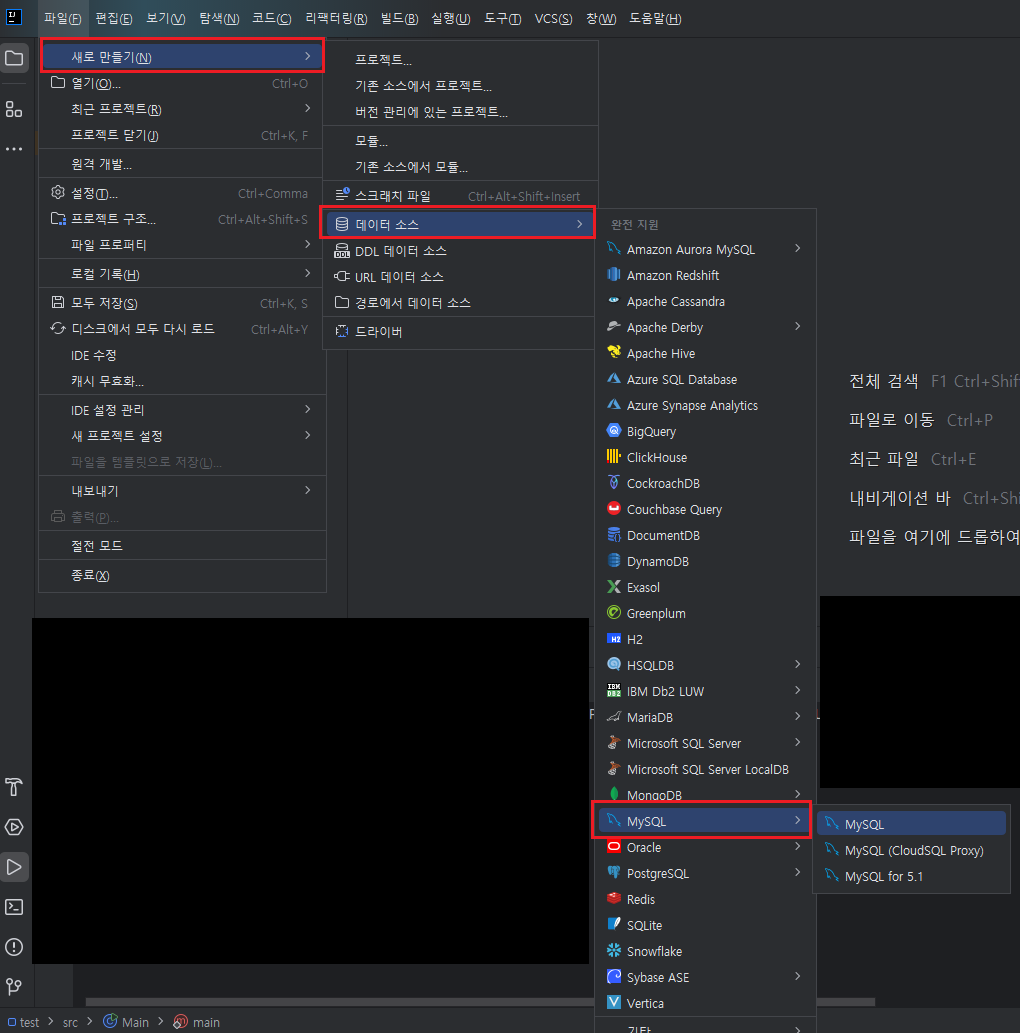Click Main class breadcrumb
The width and height of the screenshot is (1021, 1033).
tap(126, 1022)
